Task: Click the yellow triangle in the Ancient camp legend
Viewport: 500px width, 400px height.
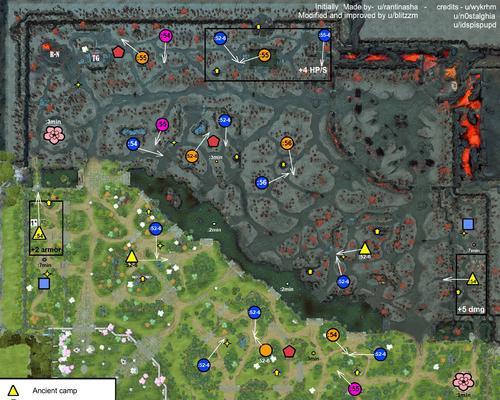Action: tap(13, 390)
